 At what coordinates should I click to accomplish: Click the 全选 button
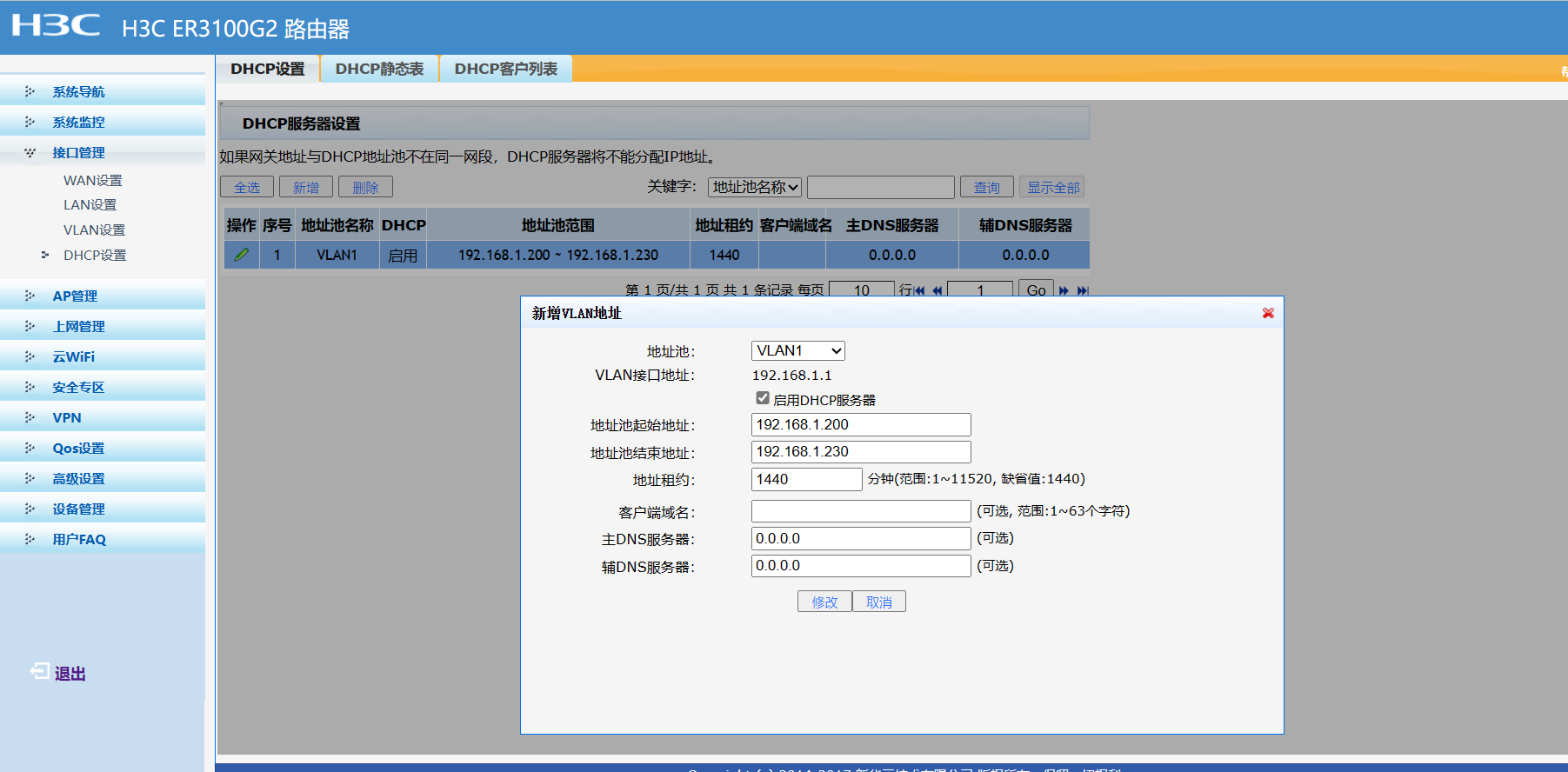point(247,187)
